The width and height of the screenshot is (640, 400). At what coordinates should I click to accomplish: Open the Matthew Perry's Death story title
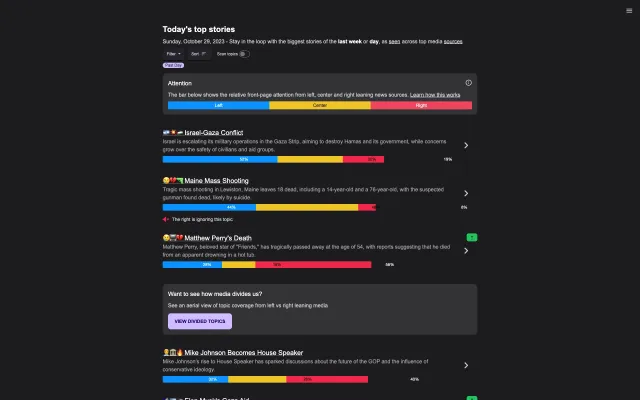click(x=219, y=238)
